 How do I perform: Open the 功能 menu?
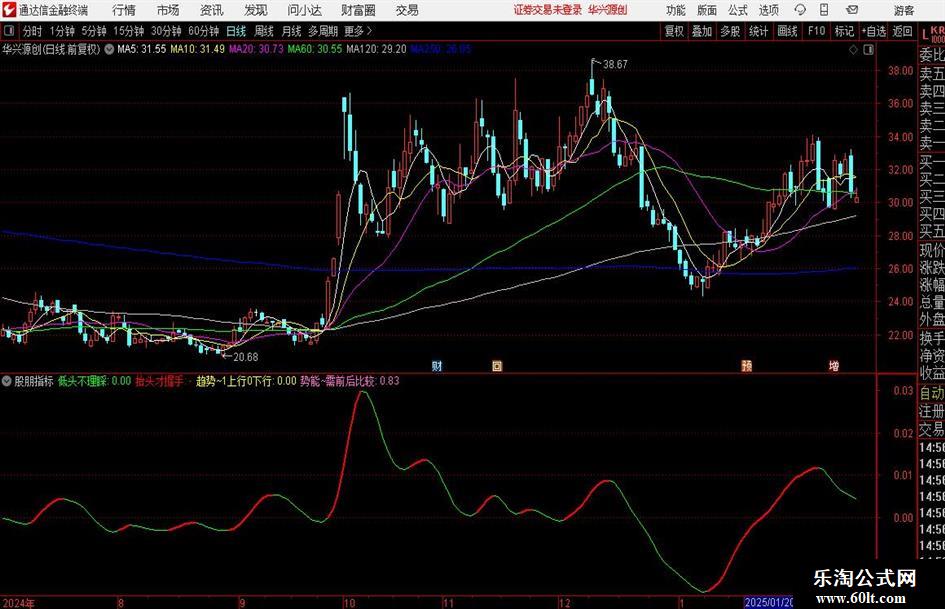pos(676,10)
